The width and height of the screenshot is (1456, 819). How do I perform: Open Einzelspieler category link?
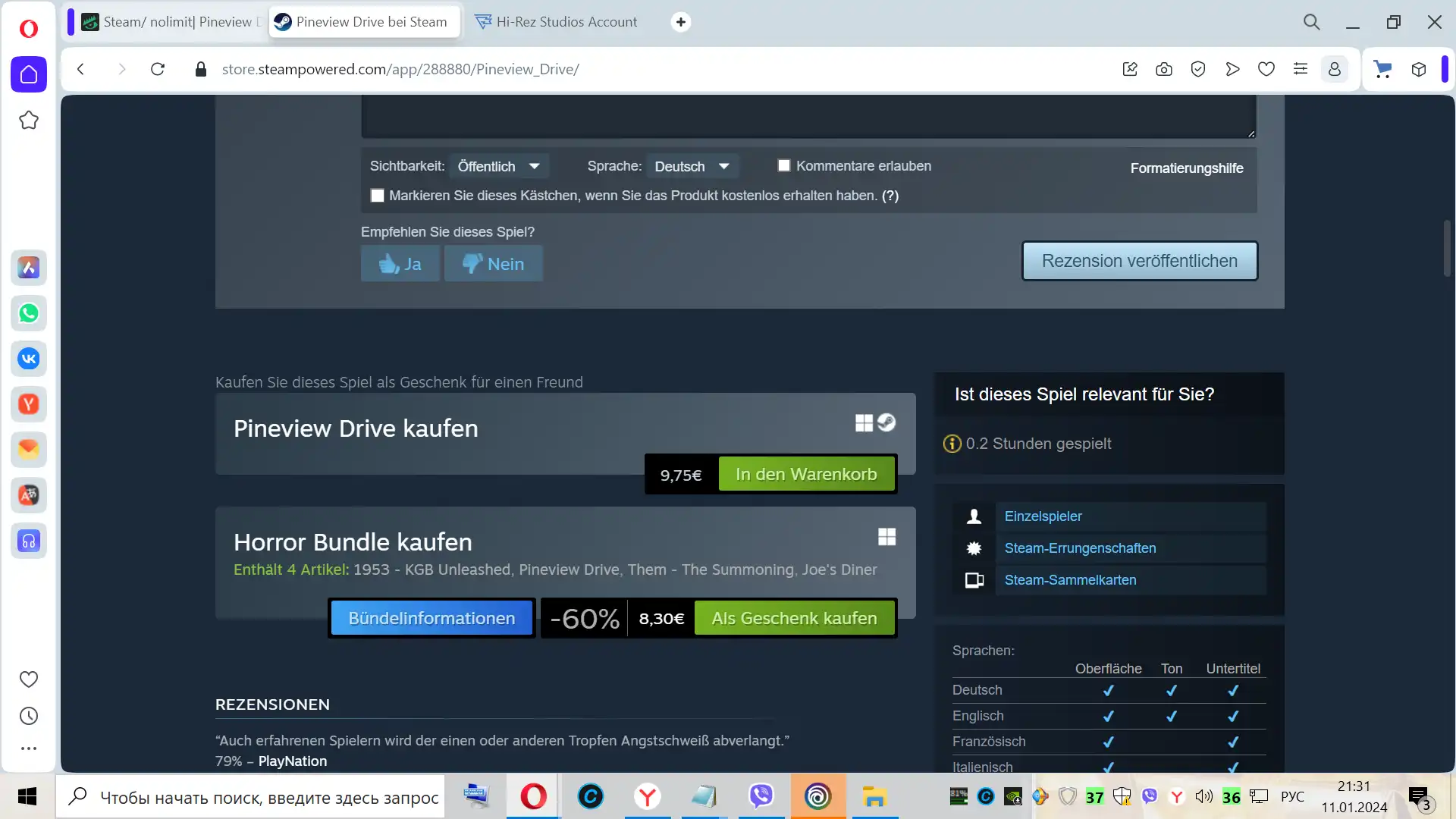1043,516
